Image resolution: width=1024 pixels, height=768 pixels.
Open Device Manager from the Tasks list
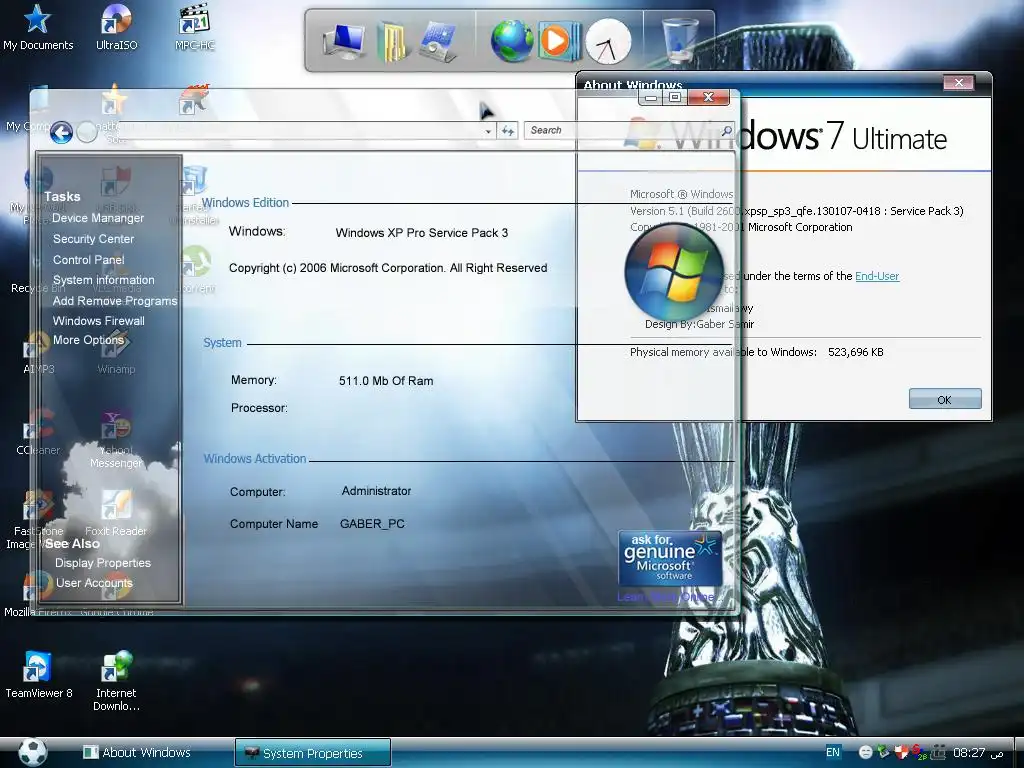98,218
